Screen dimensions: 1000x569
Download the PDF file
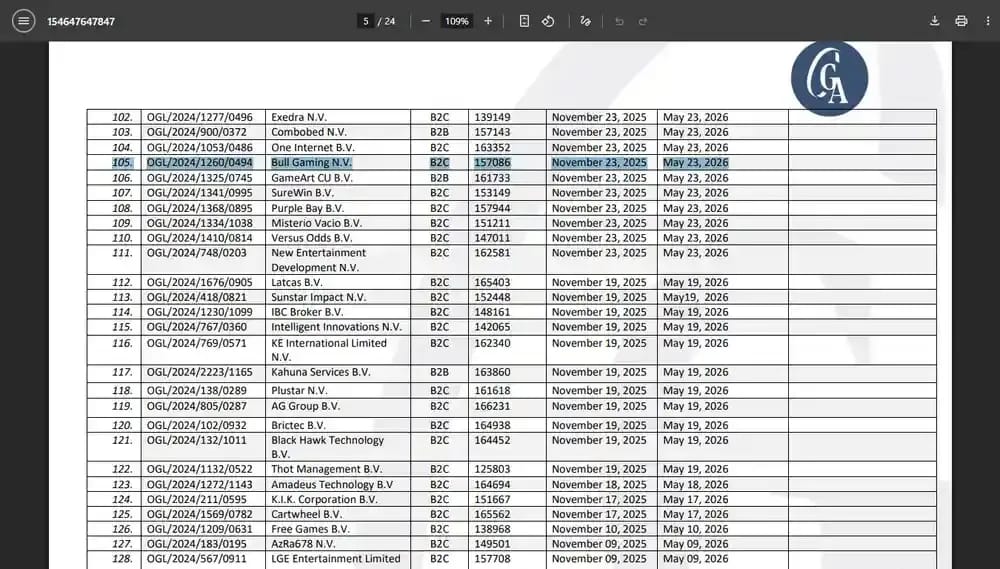pyautogui.click(x=934, y=21)
